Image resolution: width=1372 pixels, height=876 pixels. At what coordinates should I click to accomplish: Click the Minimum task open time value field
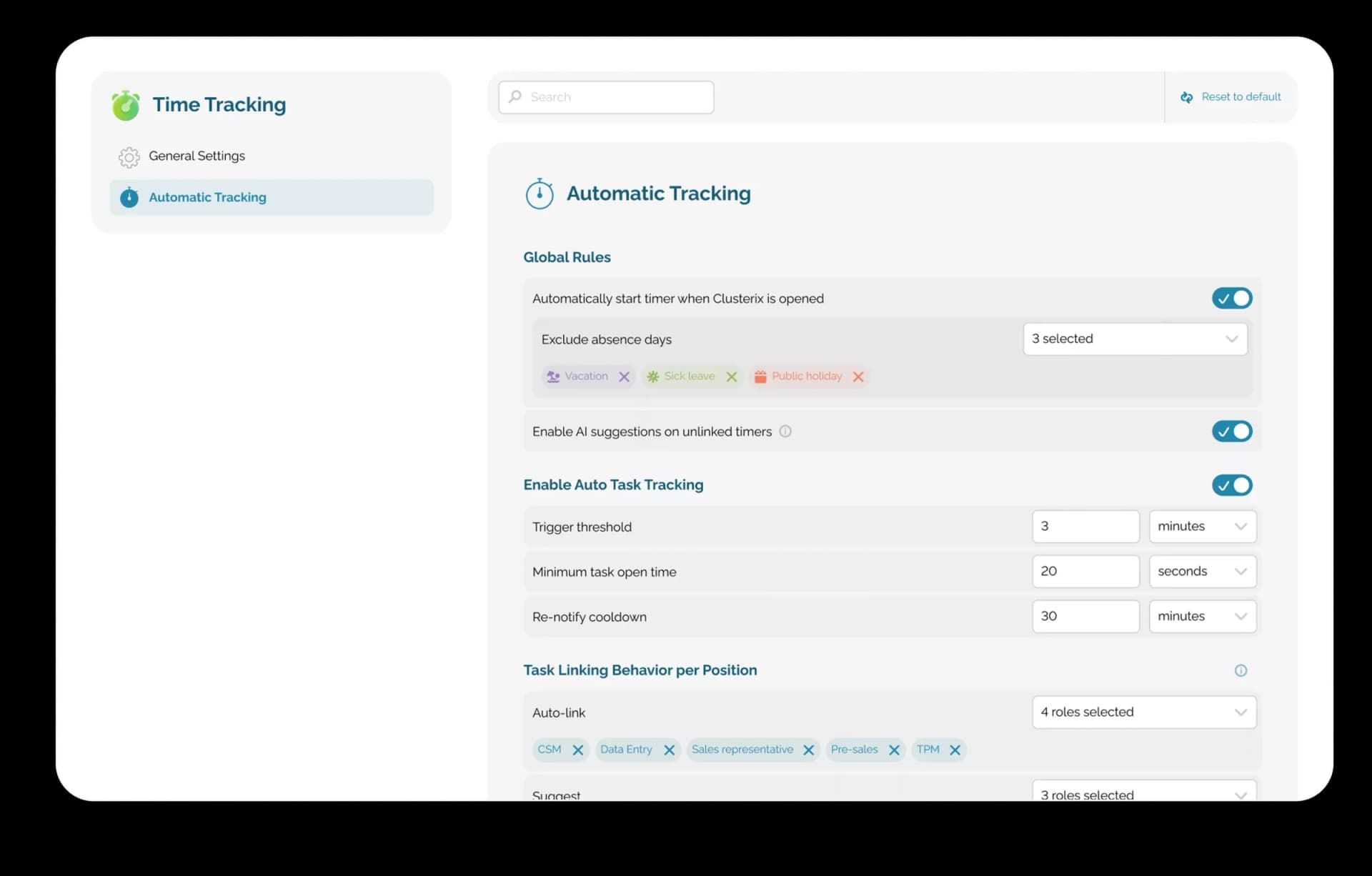[1085, 572]
